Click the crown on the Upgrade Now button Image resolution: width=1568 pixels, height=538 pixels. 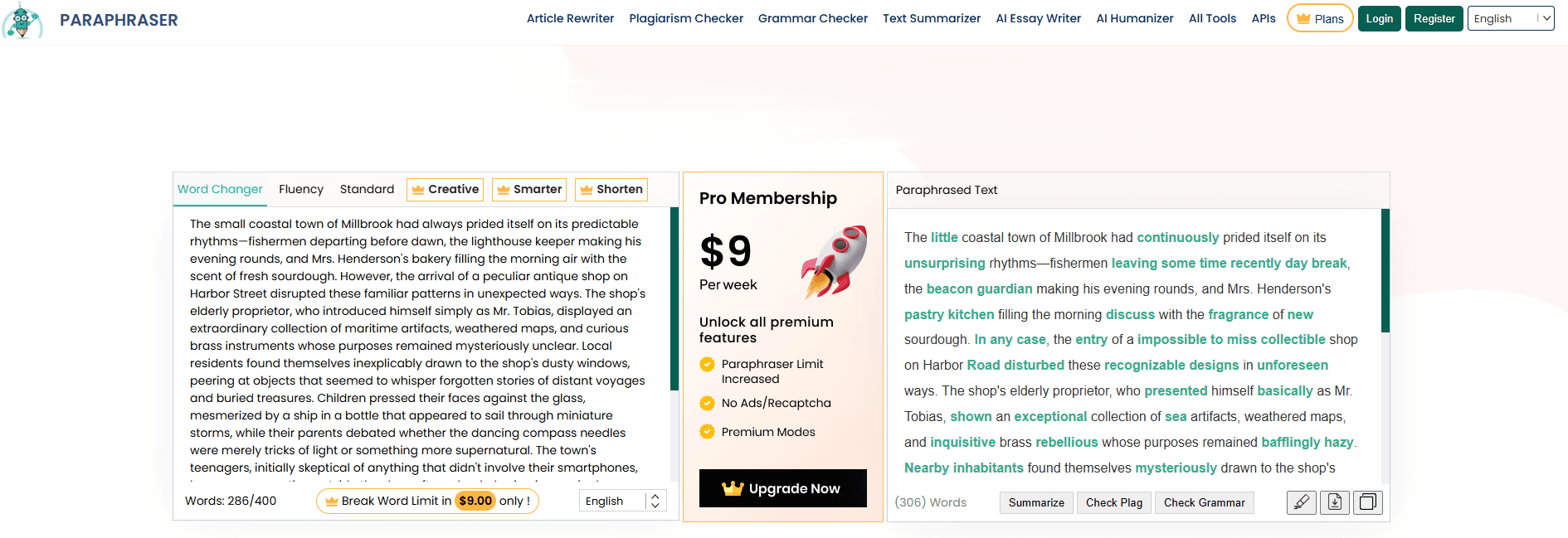pyautogui.click(x=733, y=488)
